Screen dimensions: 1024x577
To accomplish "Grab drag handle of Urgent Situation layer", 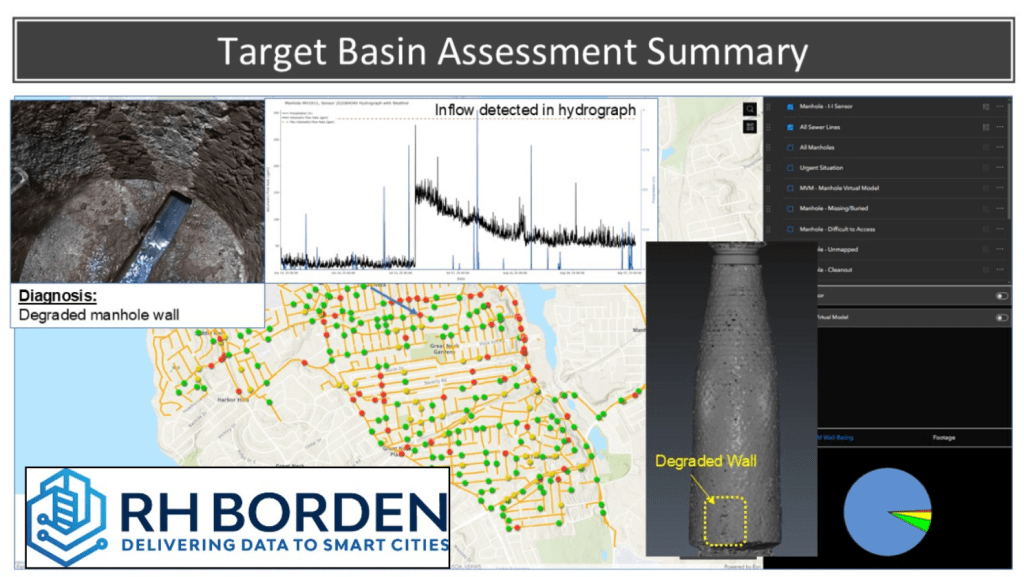I will point(769,168).
